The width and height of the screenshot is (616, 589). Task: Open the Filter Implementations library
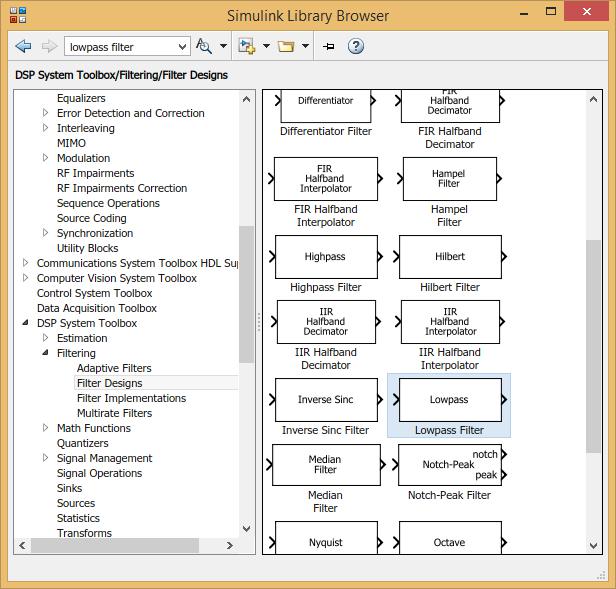click(x=131, y=398)
